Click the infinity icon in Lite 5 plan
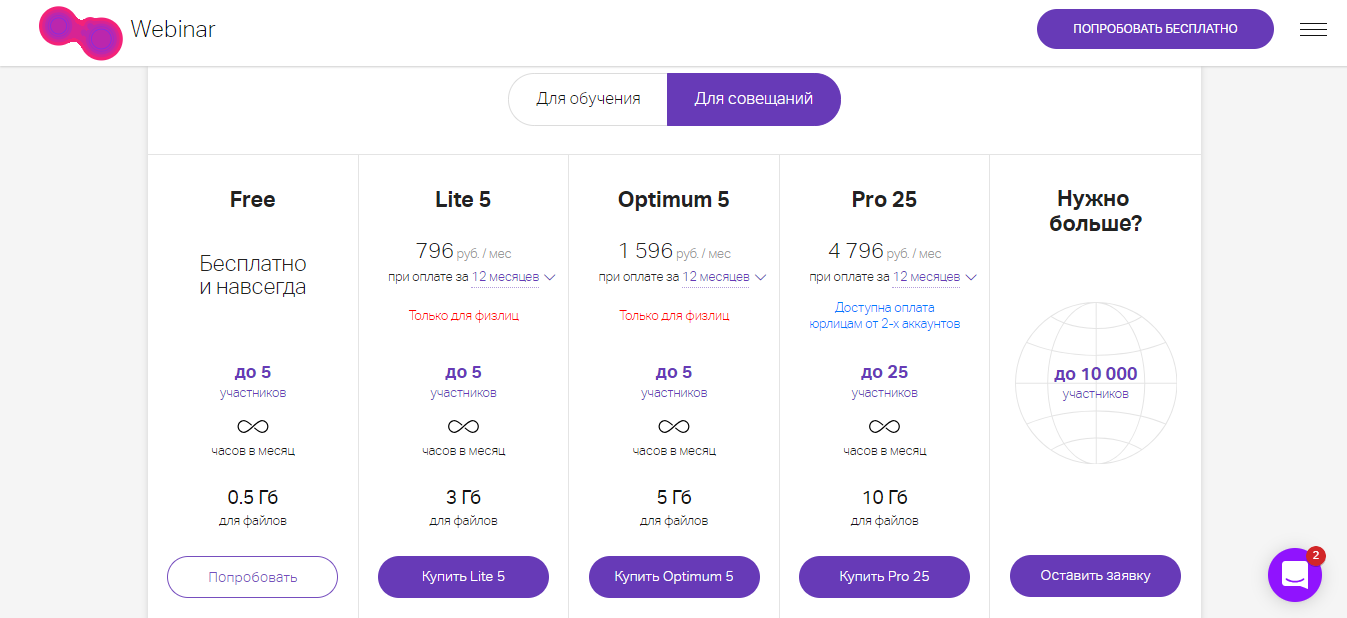Image resolution: width=1347 pixels, height=618 pixels. click(x=463, y=427)
